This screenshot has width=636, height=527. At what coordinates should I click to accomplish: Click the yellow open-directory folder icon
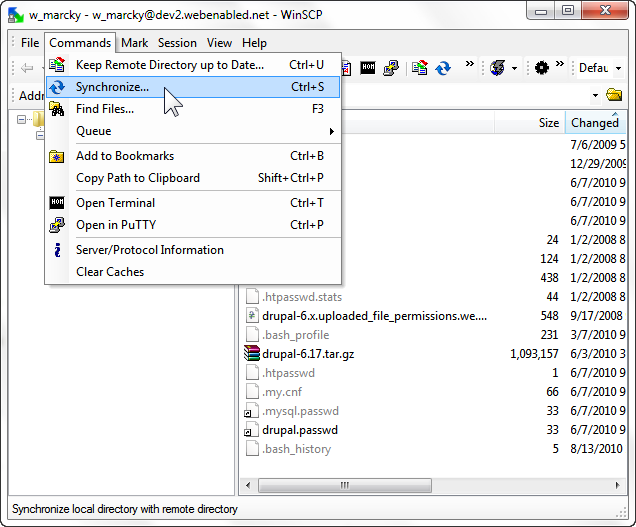pos(614,95)
